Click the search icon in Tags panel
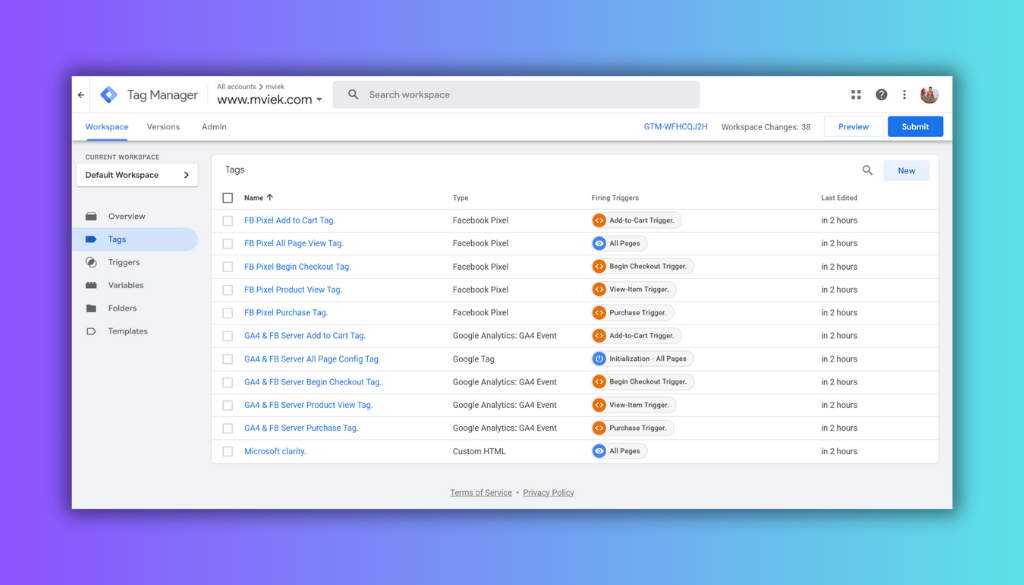 click(x=867, y=171)
